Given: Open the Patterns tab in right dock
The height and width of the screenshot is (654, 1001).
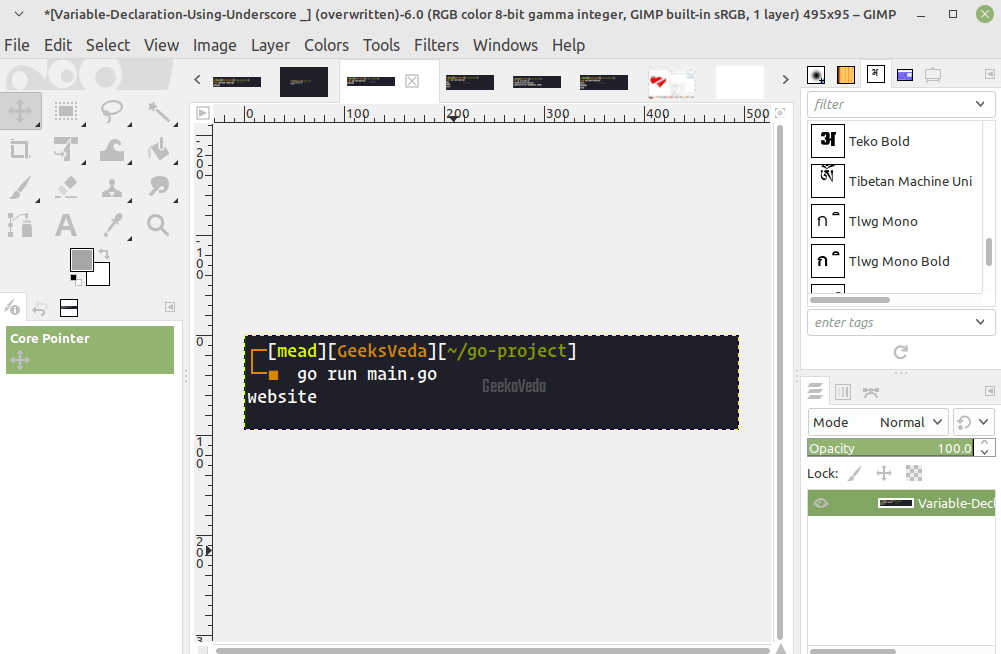Looking at the screenshot, I should pos(845,75).
